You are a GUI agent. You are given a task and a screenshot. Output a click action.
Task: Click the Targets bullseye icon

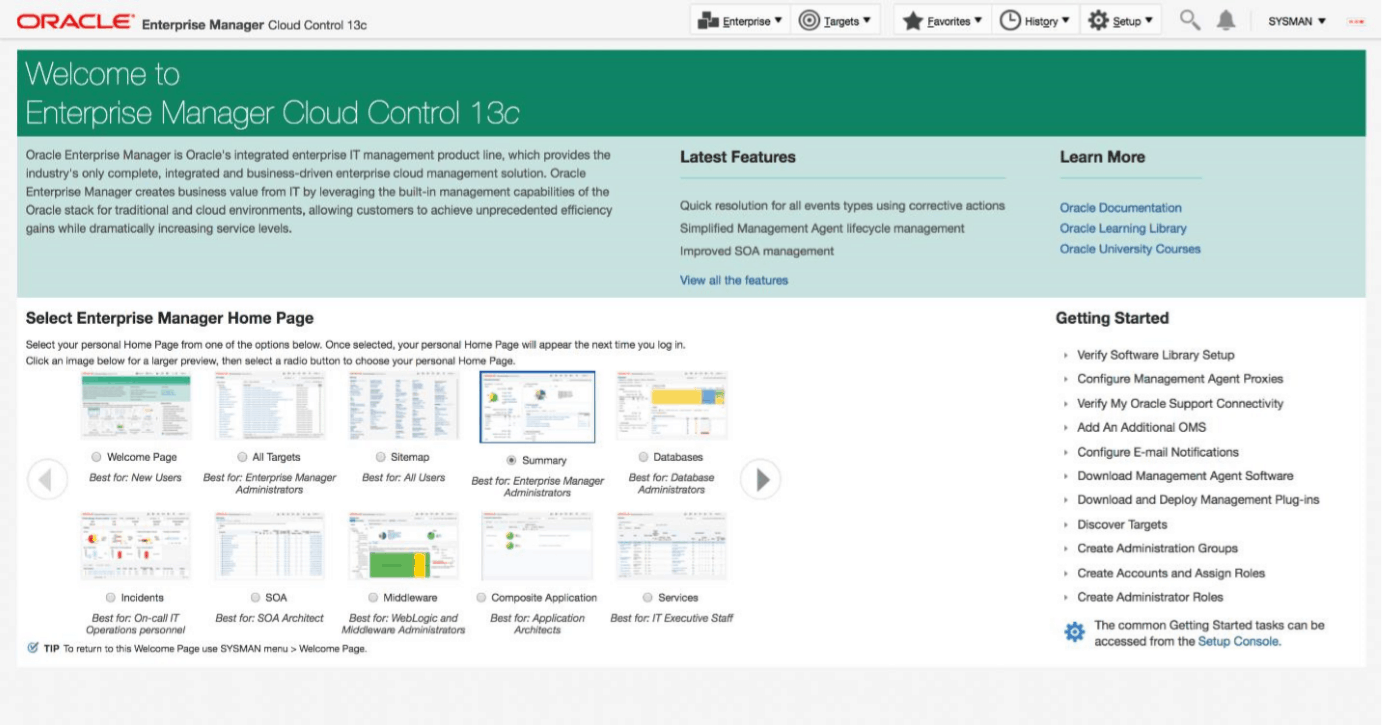pos(808,18)
